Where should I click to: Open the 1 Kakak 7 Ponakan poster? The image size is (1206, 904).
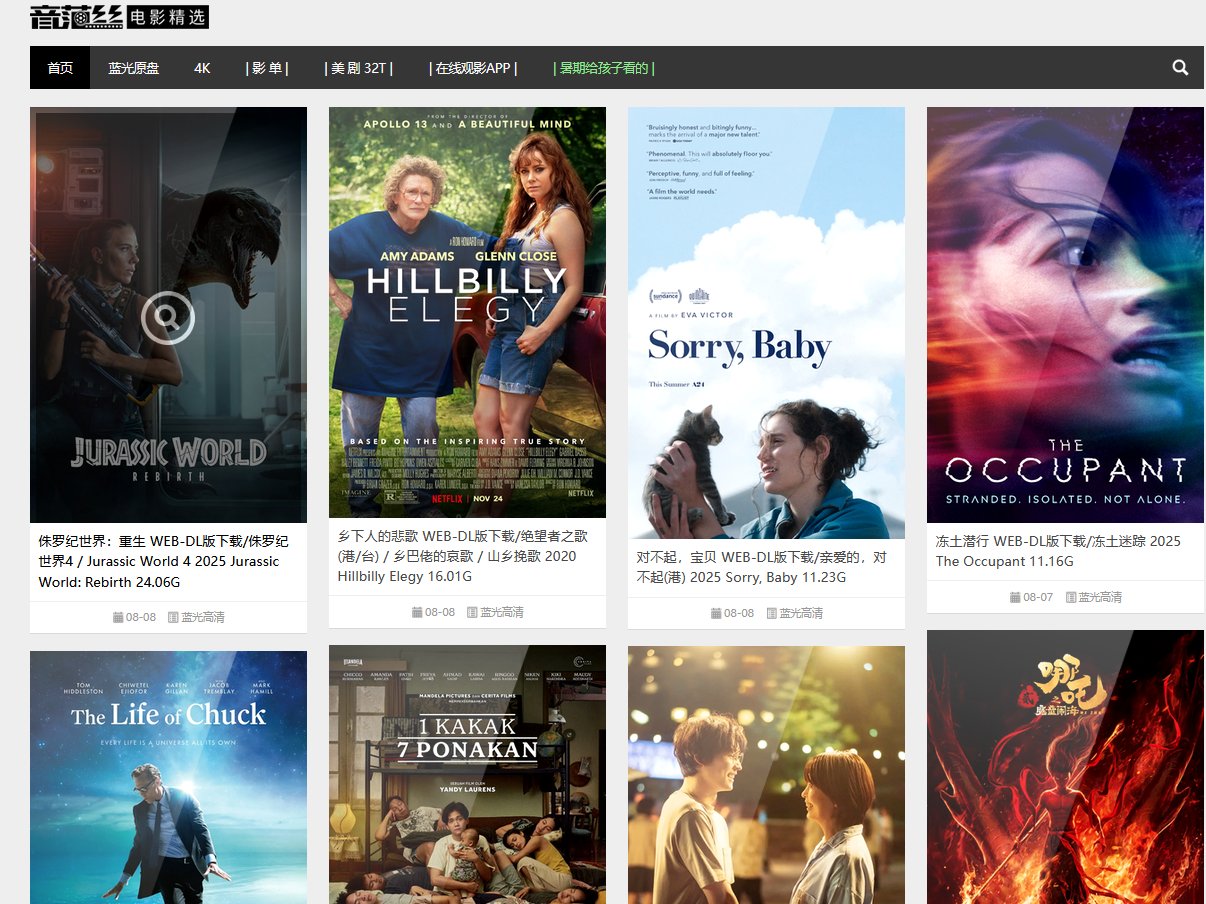click(467, 774)
